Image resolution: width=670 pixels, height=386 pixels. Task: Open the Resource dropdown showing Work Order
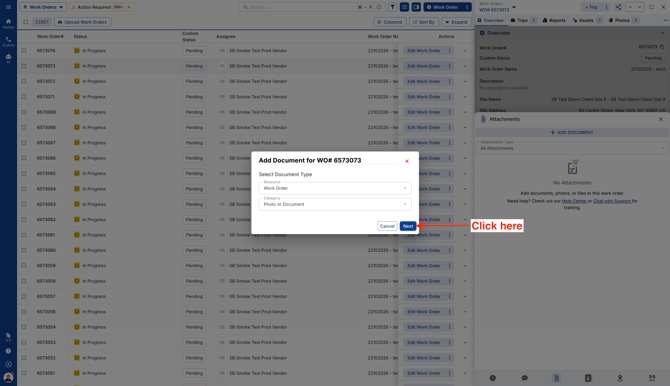click(x=335, y=188)
